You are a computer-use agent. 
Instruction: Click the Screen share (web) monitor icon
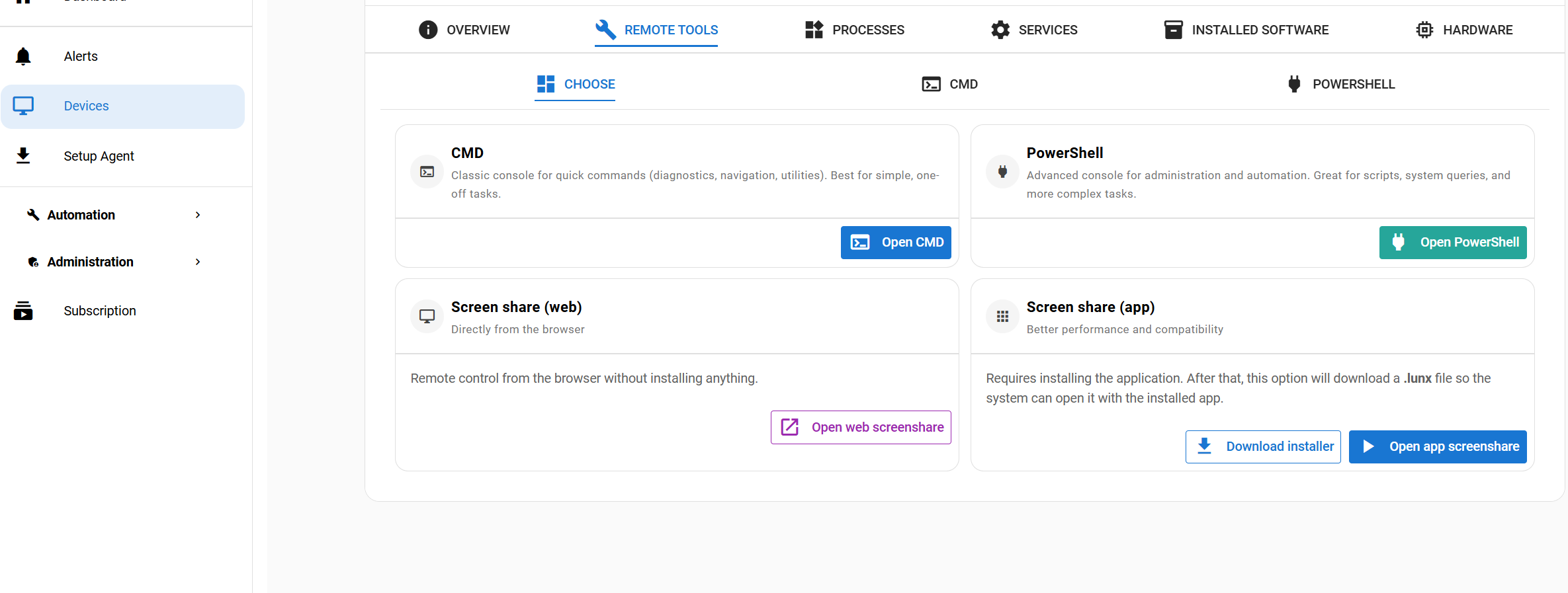coord(427,317)
